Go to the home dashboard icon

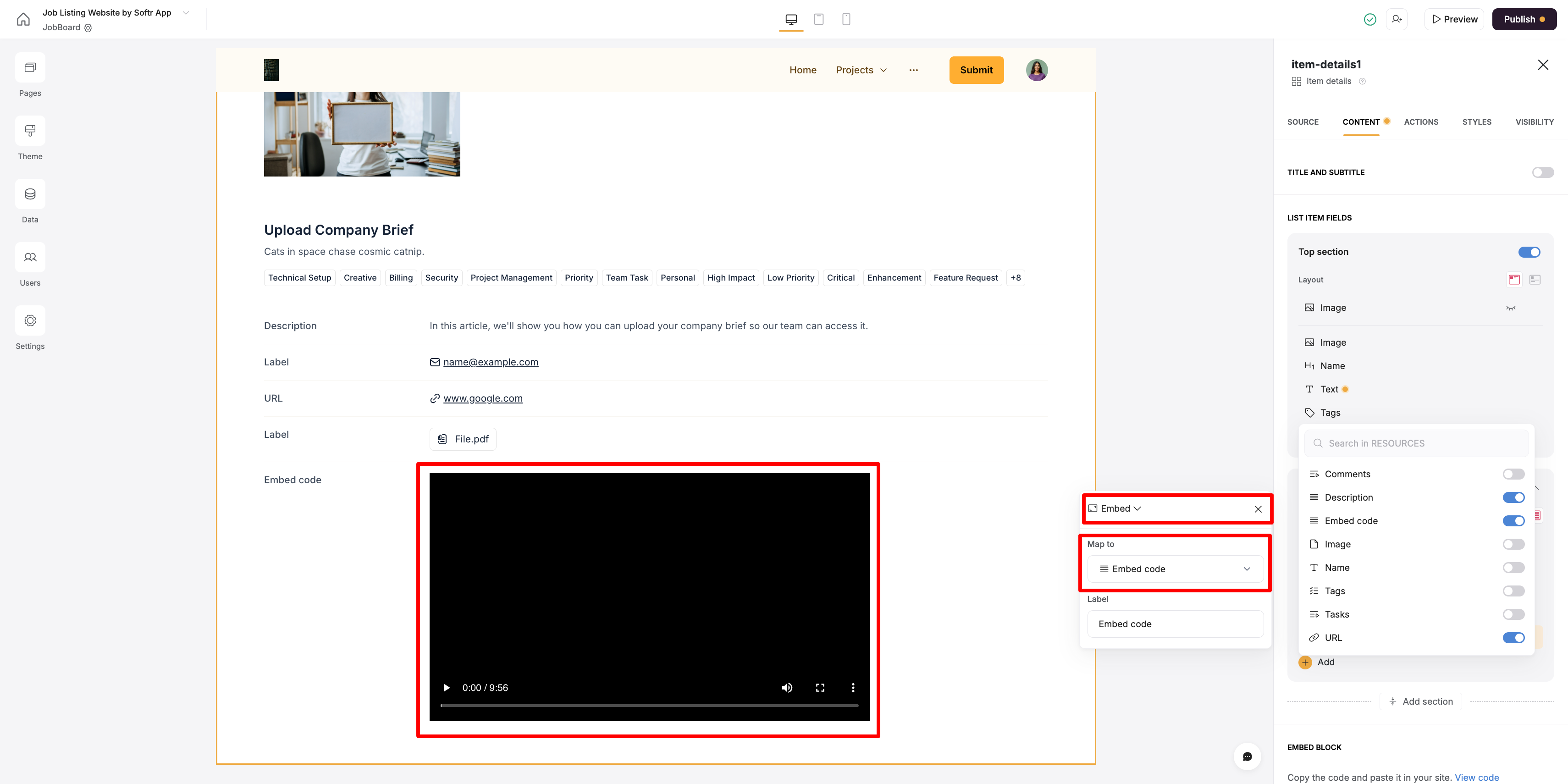click(23, 19)
